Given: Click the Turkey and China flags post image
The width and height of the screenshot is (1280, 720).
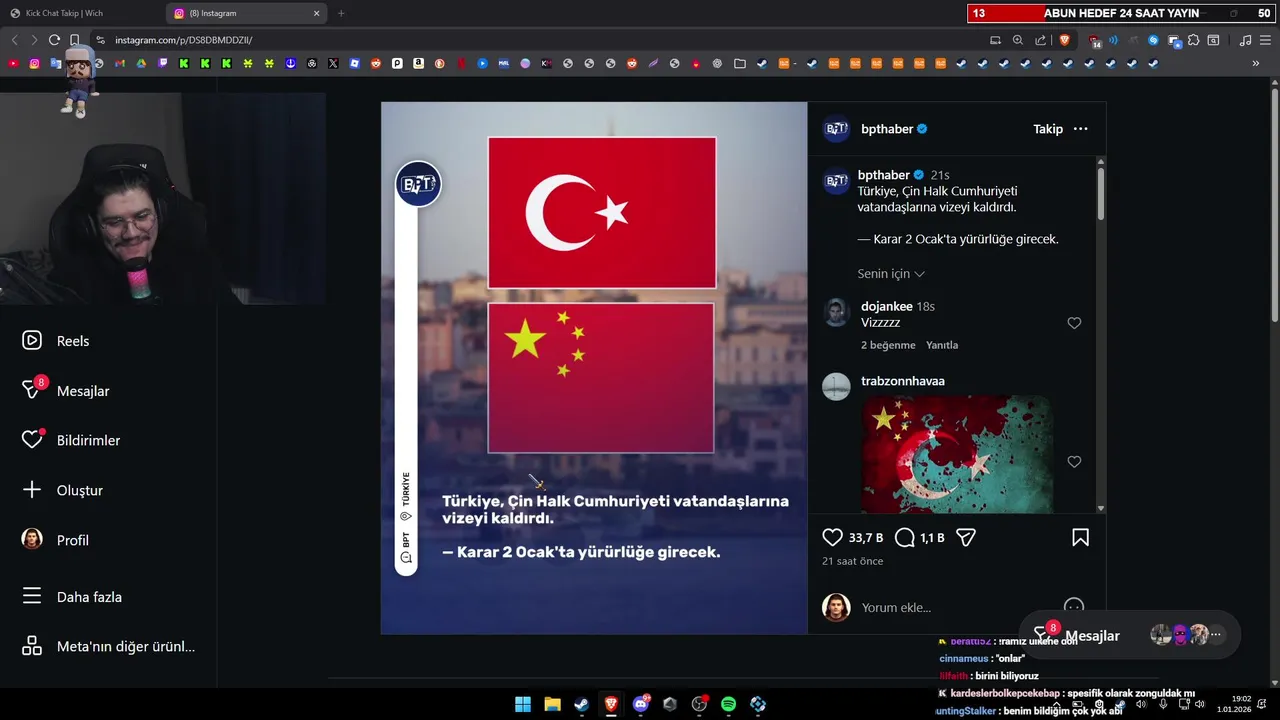Looking at the screenshot, I should point(594,368).
